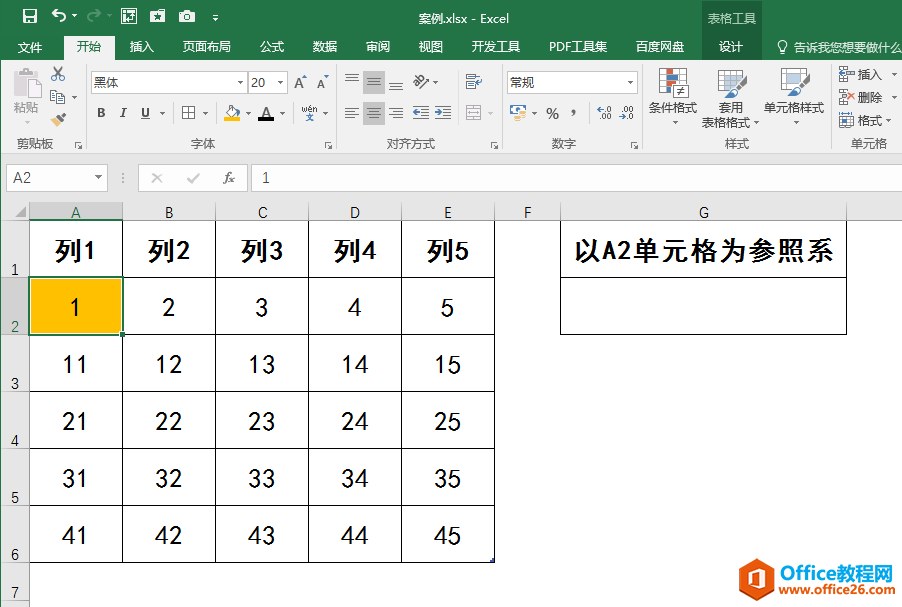The width and height of the screenshot is (902, 607).
Task: Open the insert function fx dialog
Action: point(228,178)
